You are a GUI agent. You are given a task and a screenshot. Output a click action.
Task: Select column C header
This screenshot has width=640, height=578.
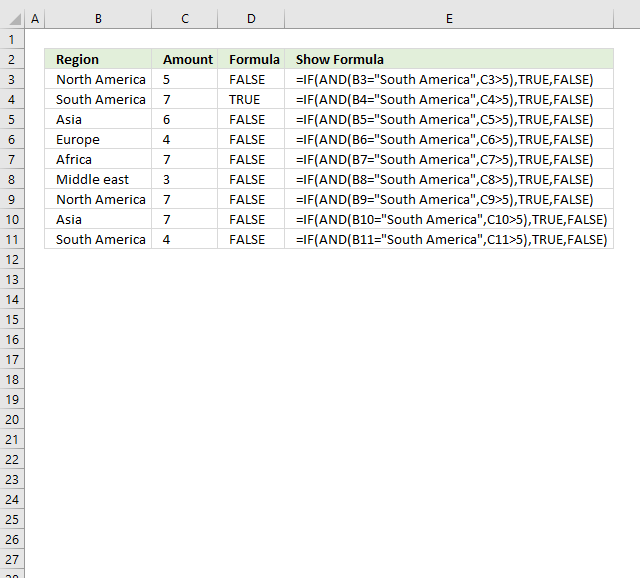pyautogui.click(x=185, y=19)
